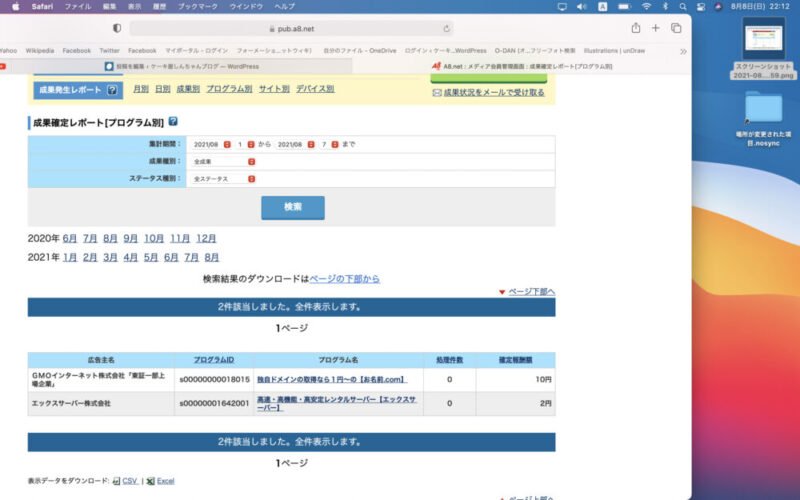Open the 2021年 7月 report link
The image size is (800, 500).
point(190,257)
